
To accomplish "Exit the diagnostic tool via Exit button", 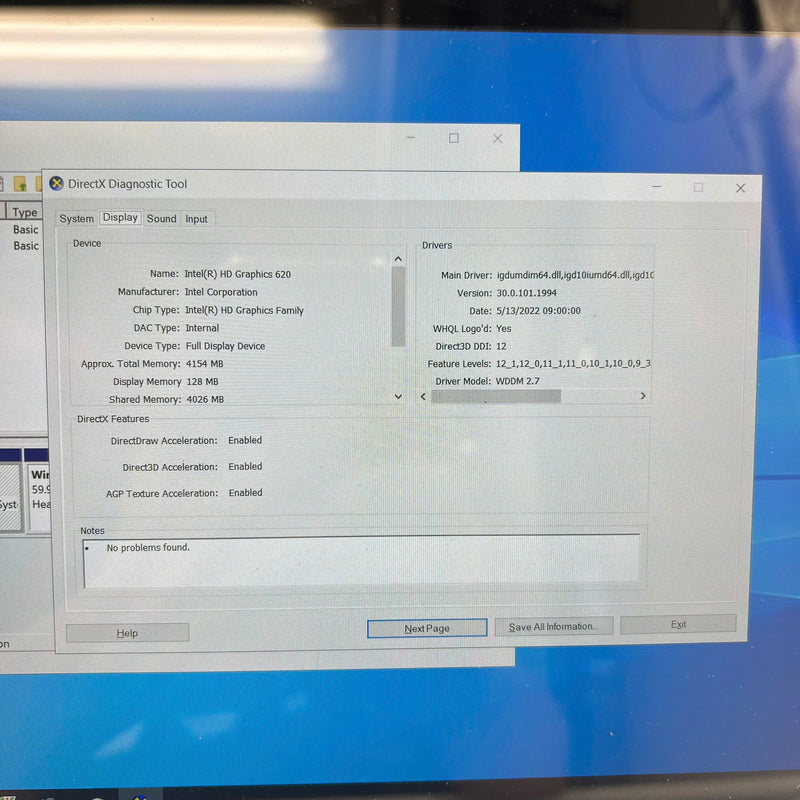I will (678, 625).
